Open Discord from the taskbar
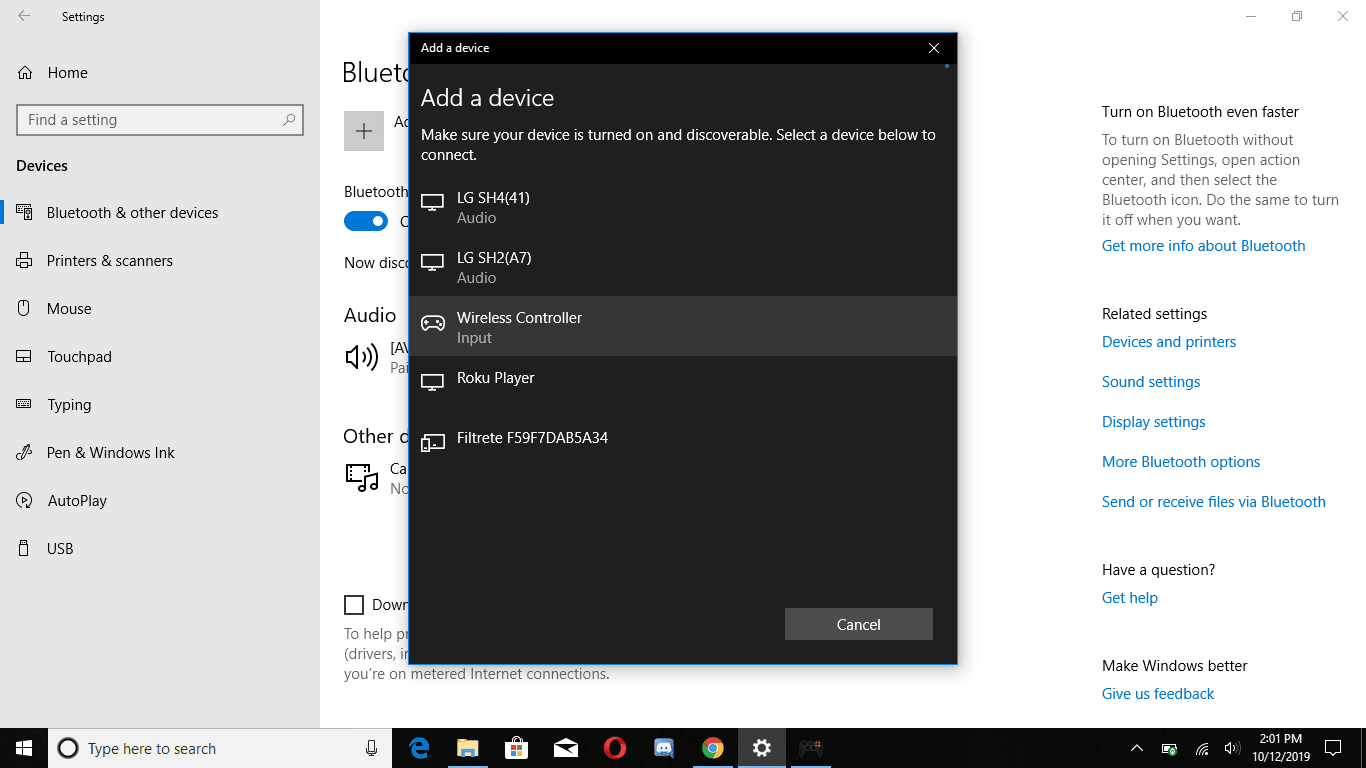 pos(664,748)
